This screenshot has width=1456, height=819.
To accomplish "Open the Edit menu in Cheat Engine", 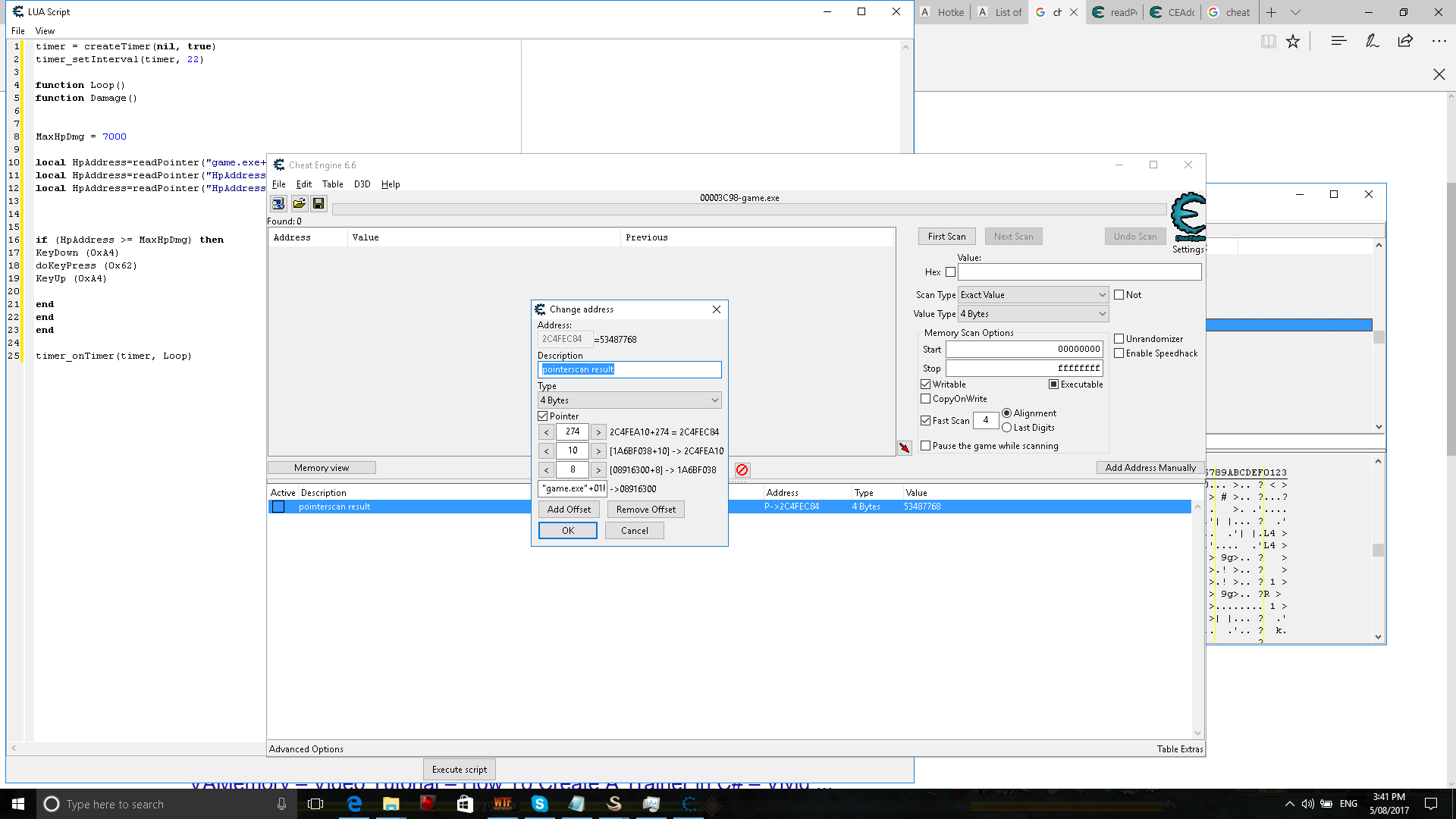I will tap(303, 183).
